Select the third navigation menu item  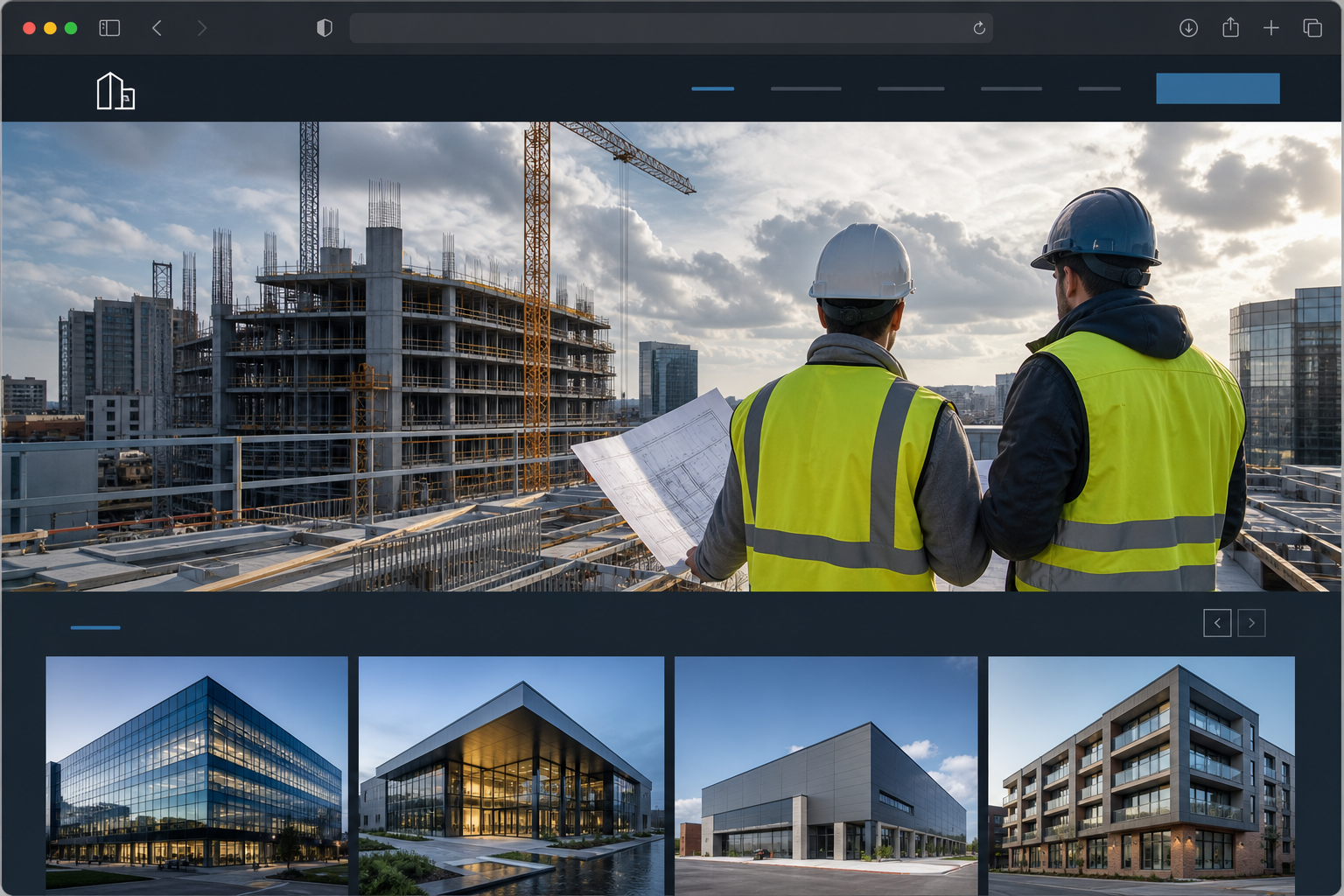(x=911, y=88)
